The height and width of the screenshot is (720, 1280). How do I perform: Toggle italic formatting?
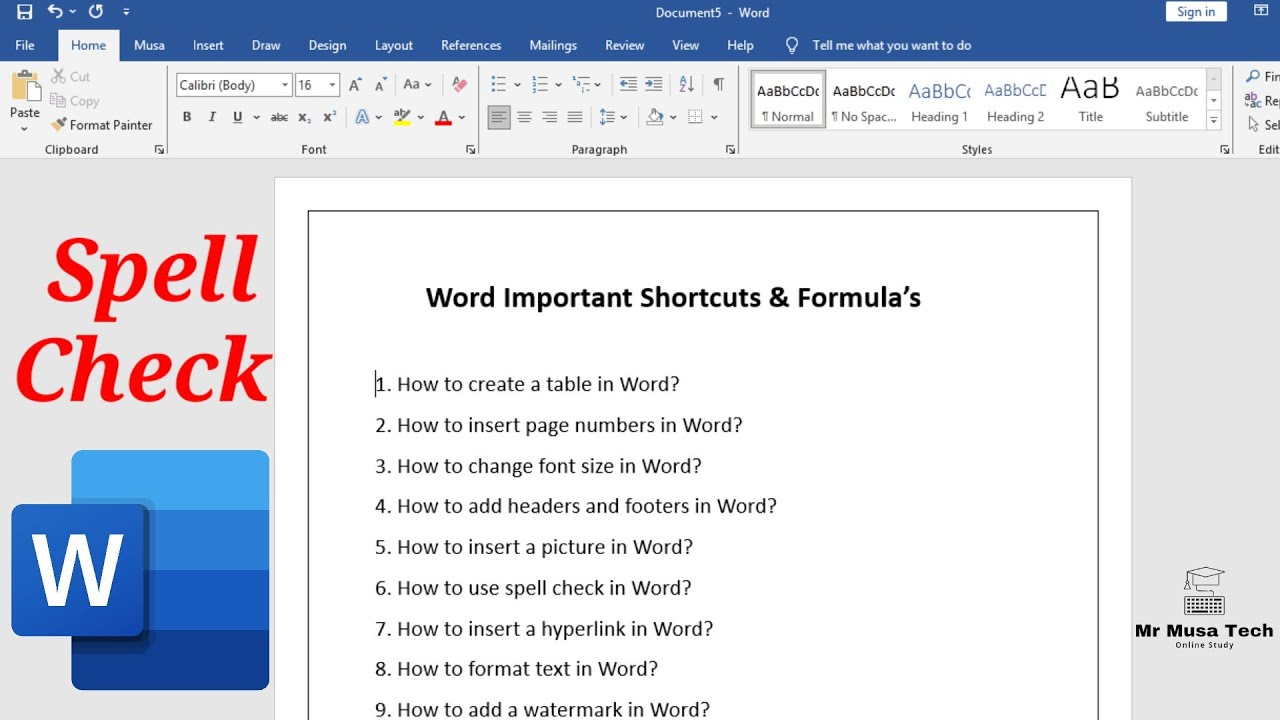click(x=212, y=117)
